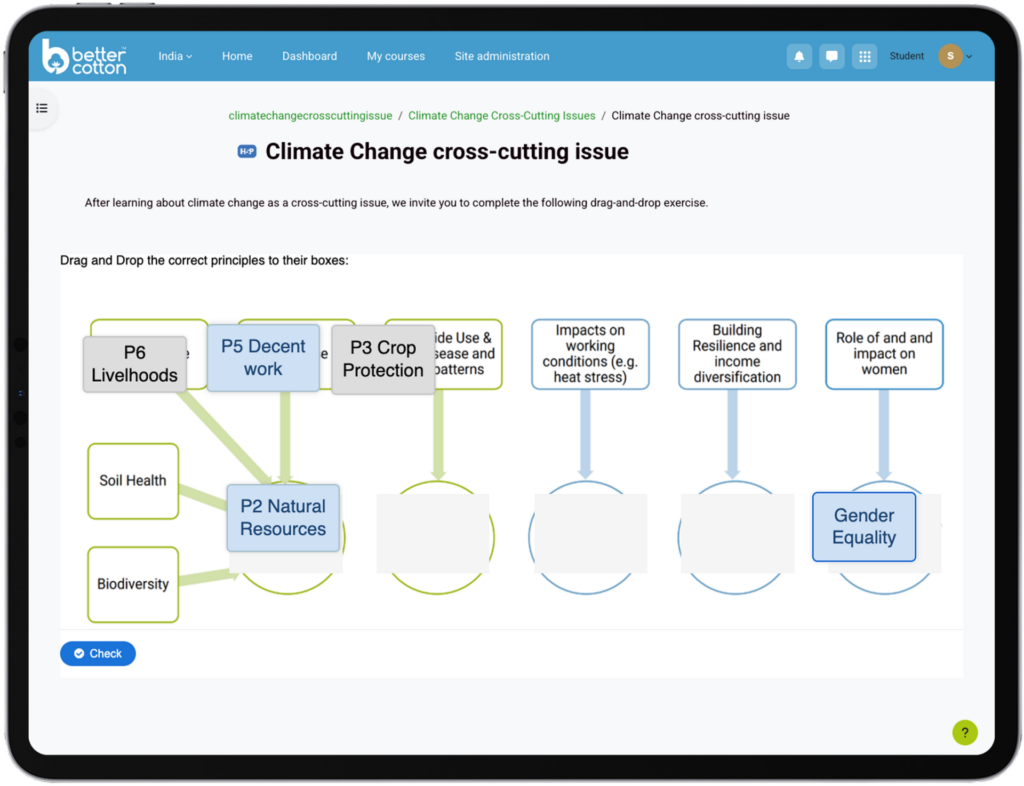Click the Better Cotton logo
1024x786 pixels.
[x=84, y=57]
